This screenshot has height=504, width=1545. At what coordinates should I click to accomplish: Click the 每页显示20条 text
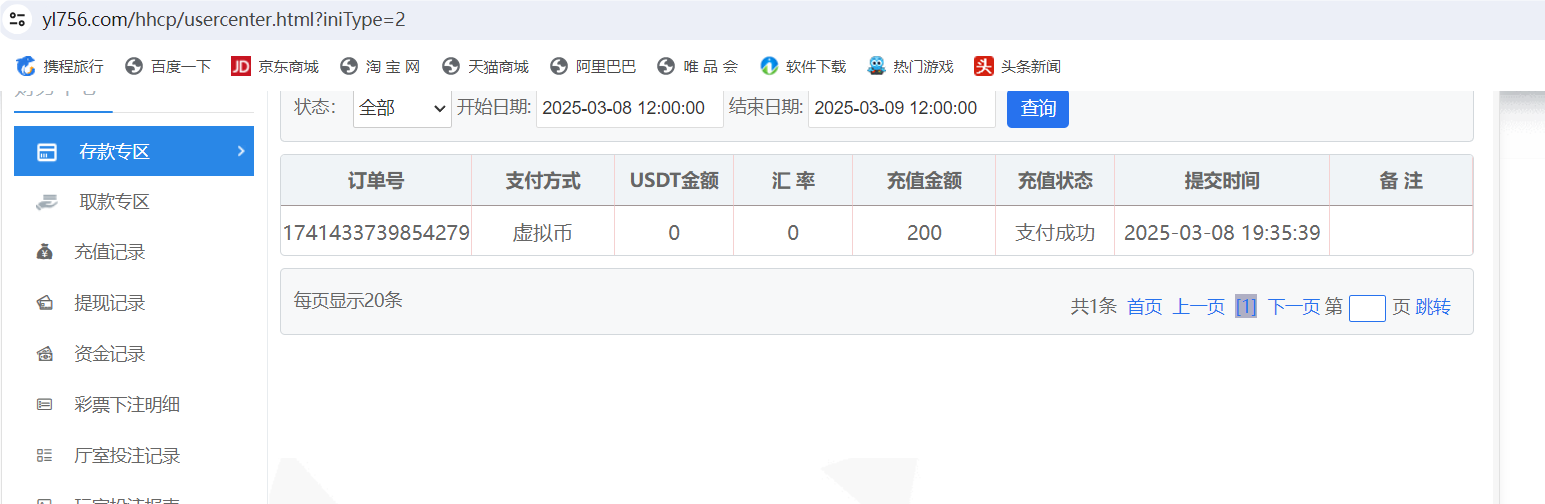(348, 300)
